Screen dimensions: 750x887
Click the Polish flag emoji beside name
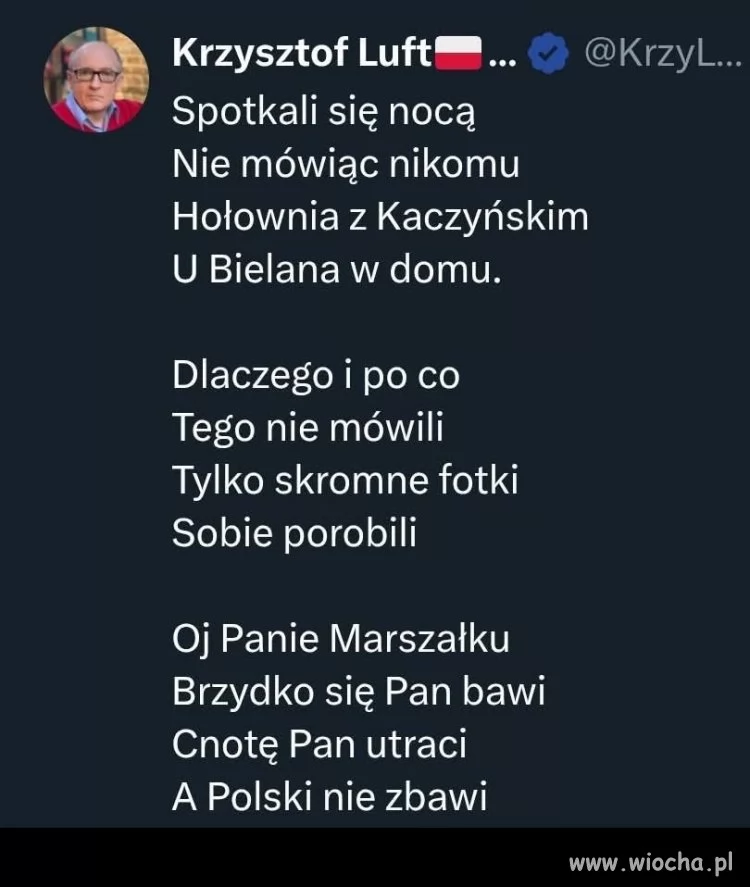(x=458, y=53)
